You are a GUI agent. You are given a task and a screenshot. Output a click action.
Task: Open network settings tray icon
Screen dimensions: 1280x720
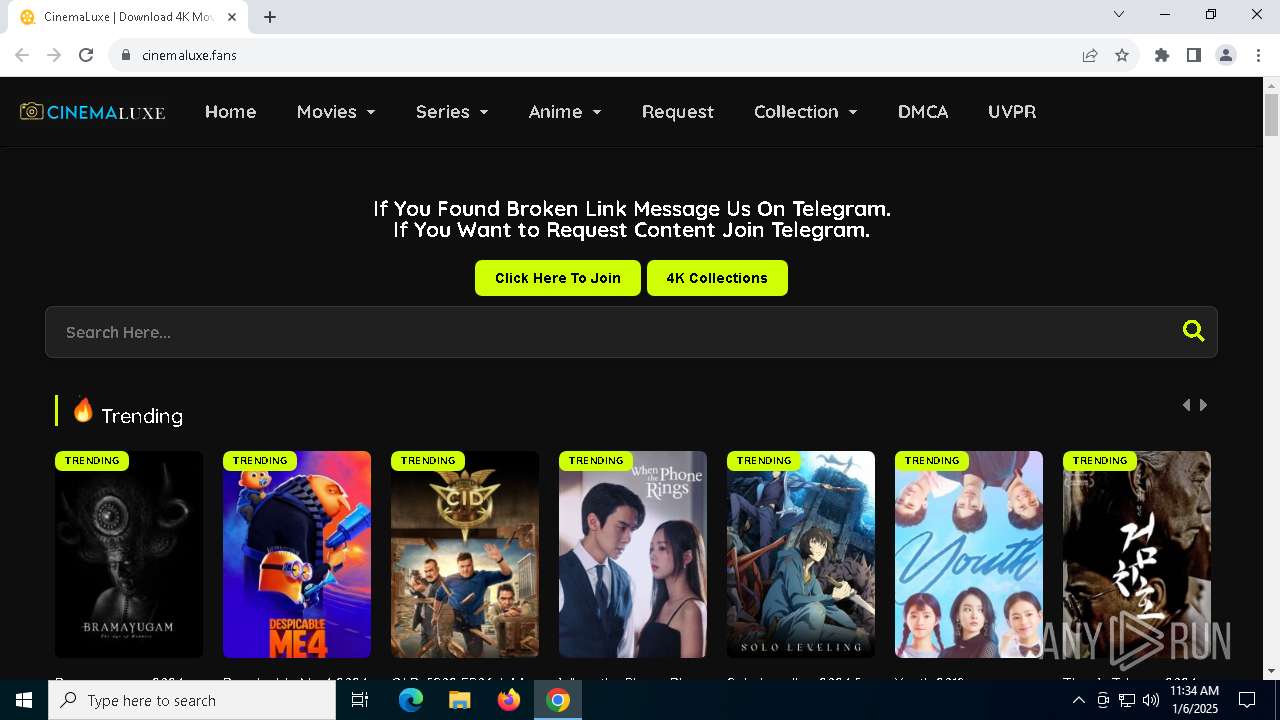[1127, 700]
